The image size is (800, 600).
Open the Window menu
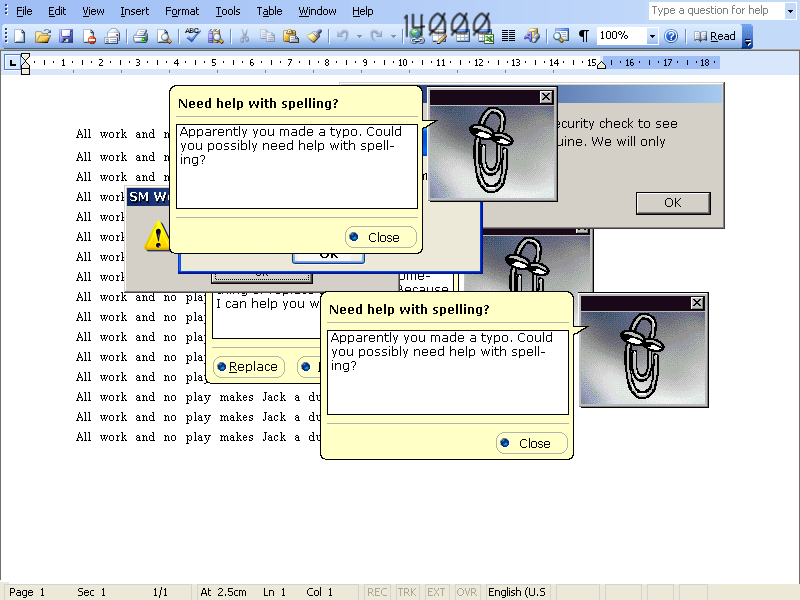[317, 11]
